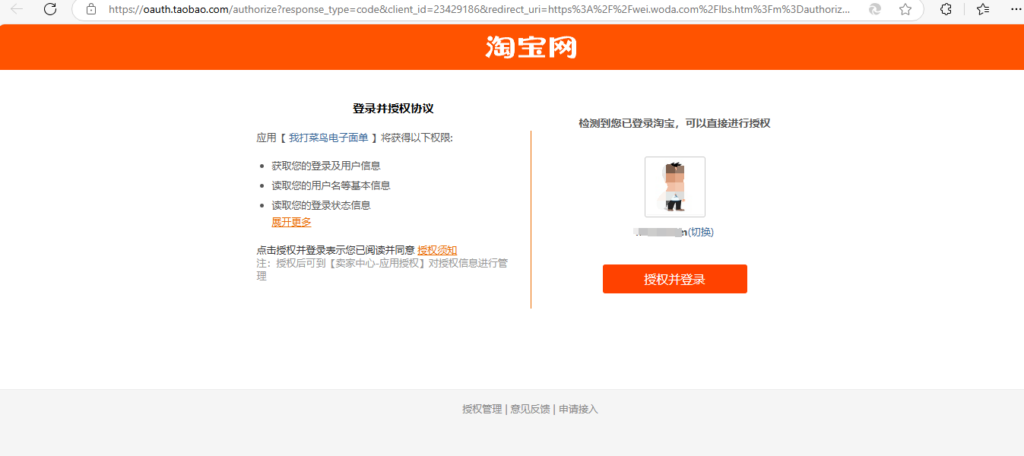Open 意见反馈 in the footer
The image size is (1024, 456).
click(530, 409)
